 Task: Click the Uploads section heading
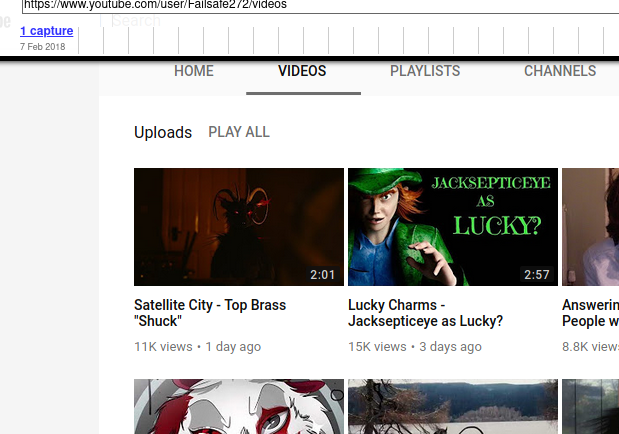point(163,132)
